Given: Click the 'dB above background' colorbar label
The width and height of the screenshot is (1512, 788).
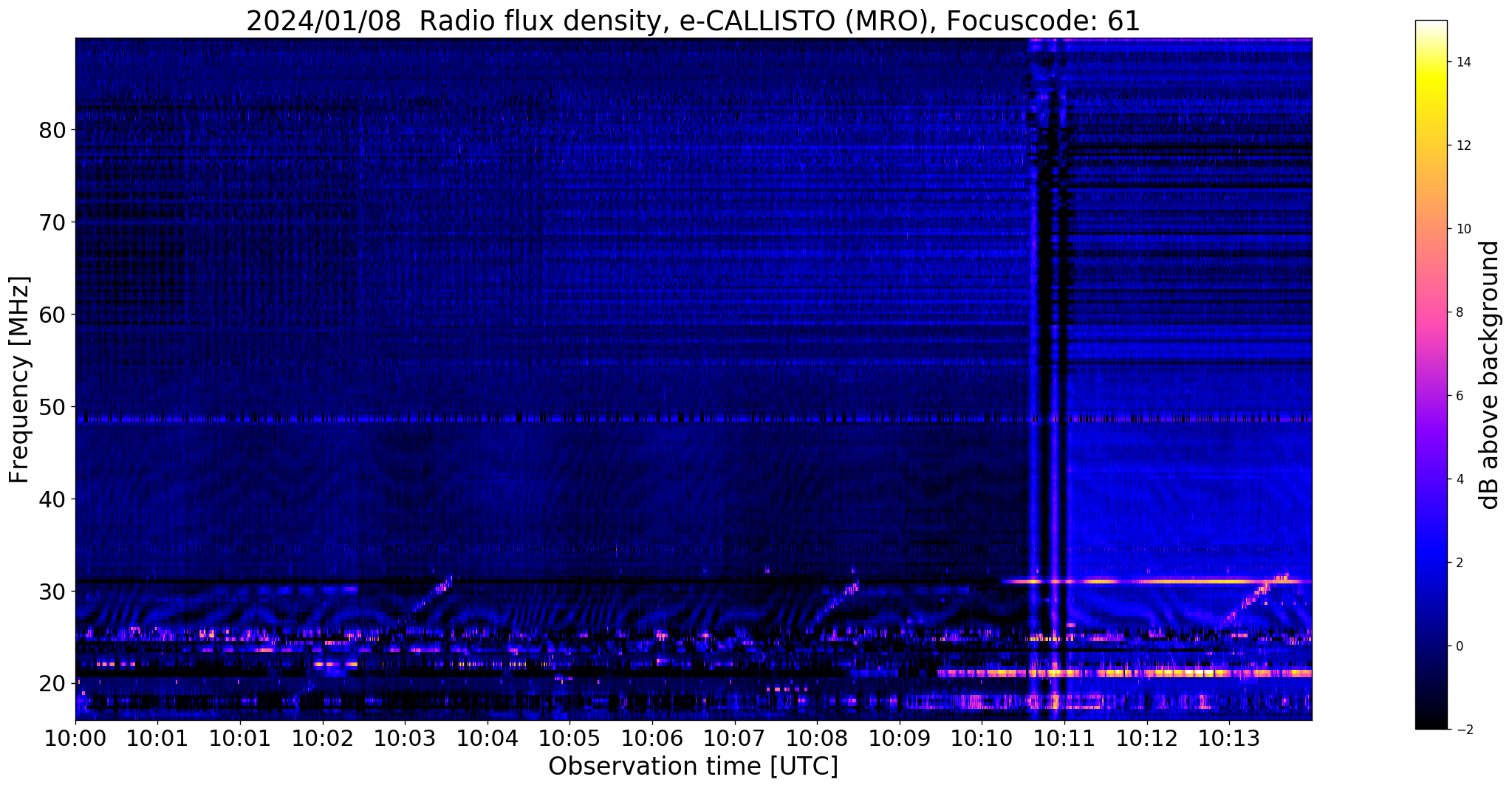Looking at the screenshot, I should (x=1491, y=374).
